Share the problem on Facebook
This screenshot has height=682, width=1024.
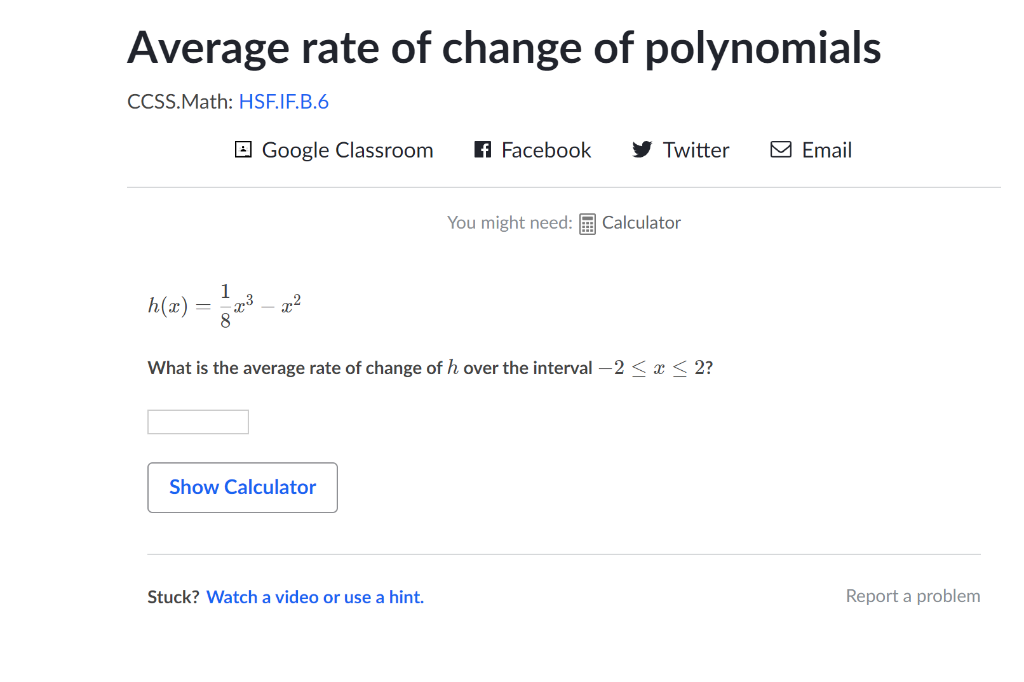coord(532,149)
